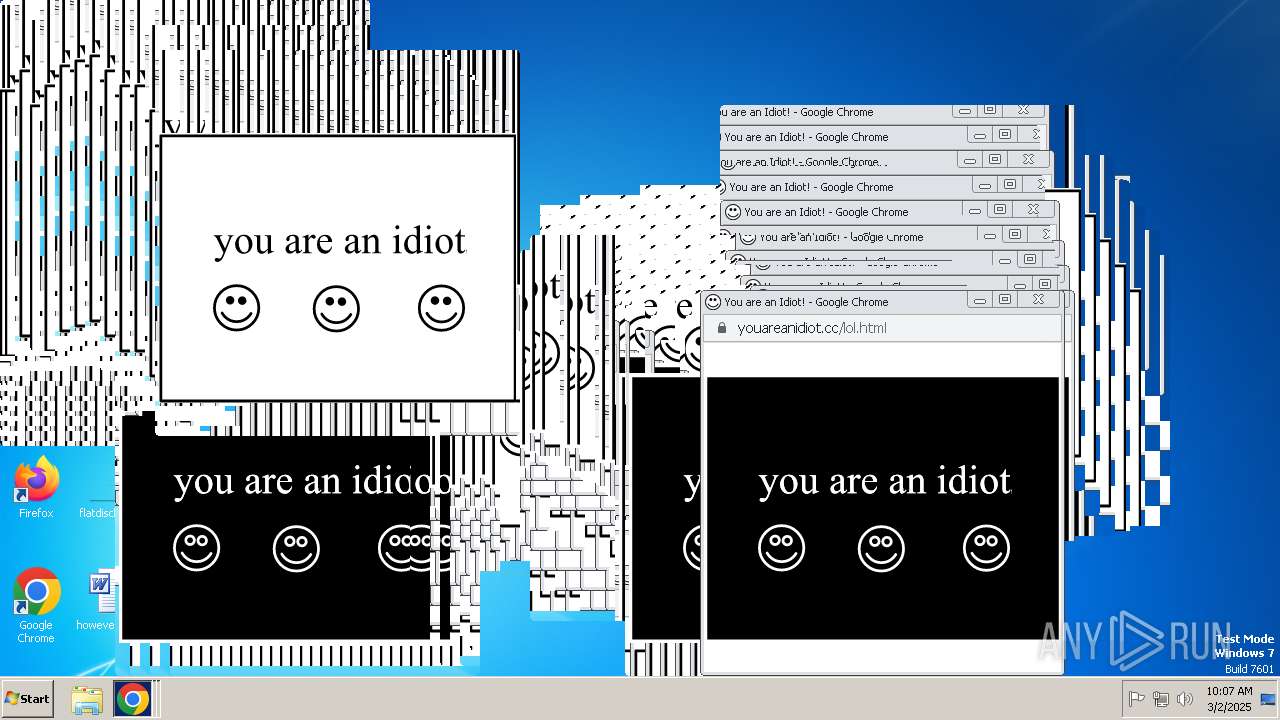
Task: Click the smiley favicon in the front Chrome title bar
Action: 713,301
